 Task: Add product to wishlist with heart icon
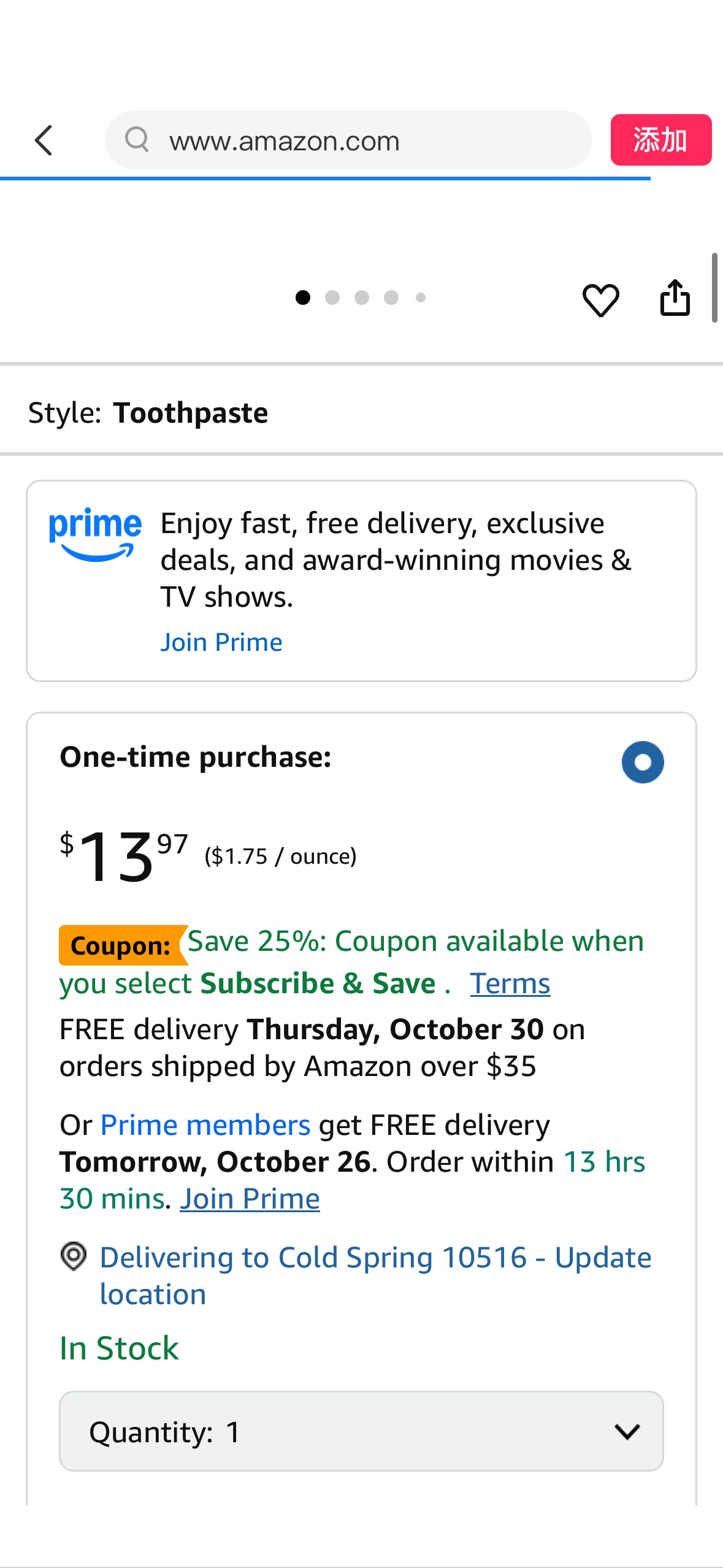click(x=600, y=300)
